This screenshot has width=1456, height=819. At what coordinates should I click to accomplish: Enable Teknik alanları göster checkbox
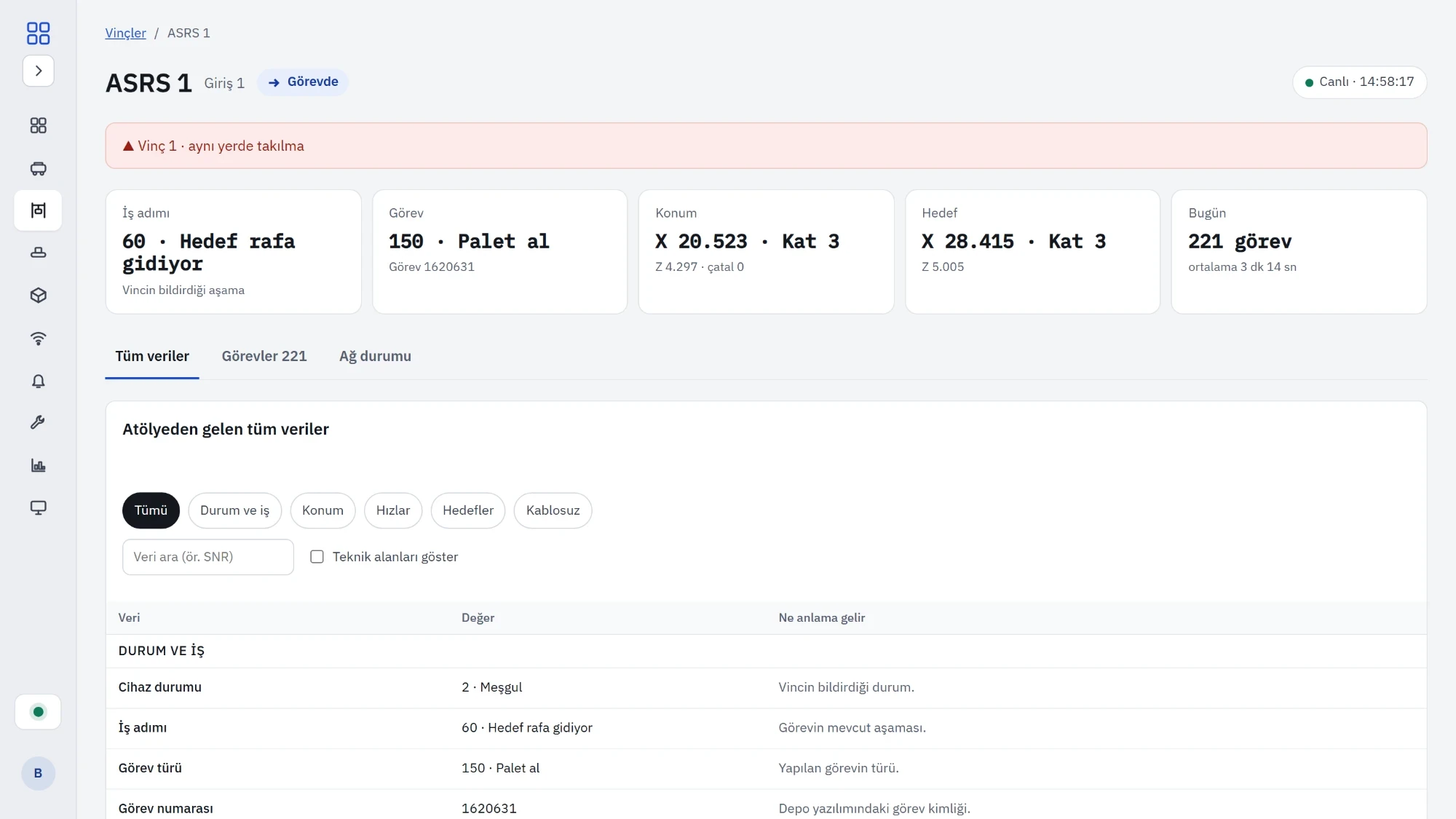coord(317,557)
